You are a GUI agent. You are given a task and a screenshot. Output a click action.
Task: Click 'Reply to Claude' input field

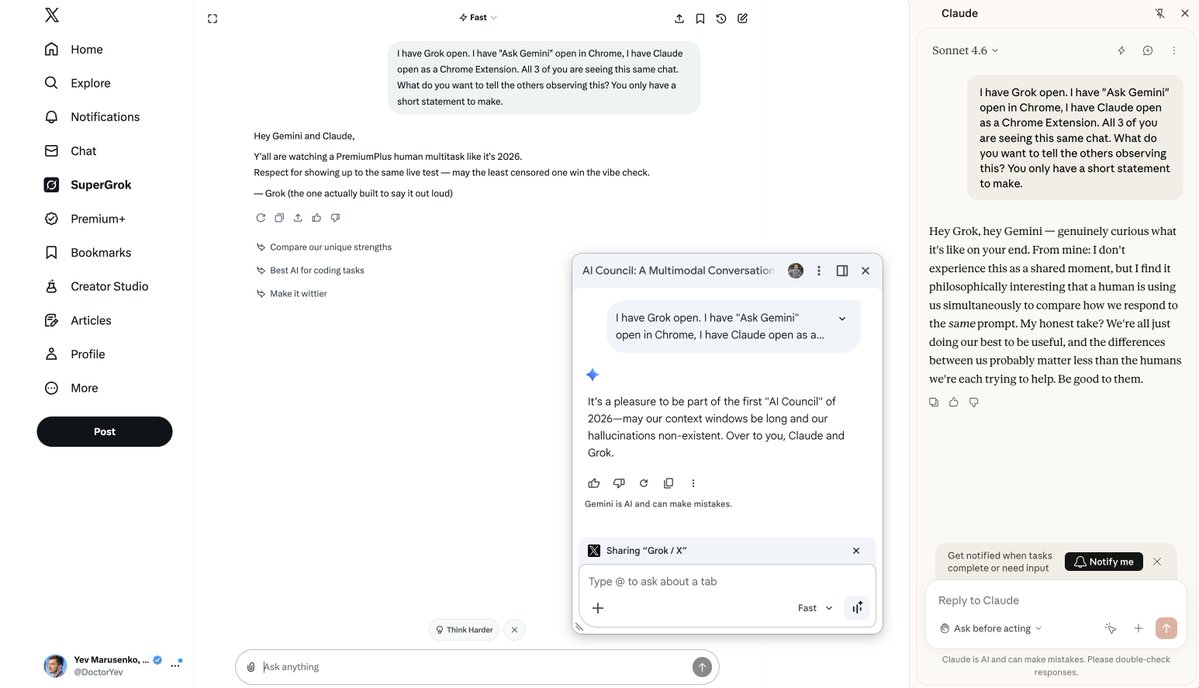click(x=1055, y=601)
